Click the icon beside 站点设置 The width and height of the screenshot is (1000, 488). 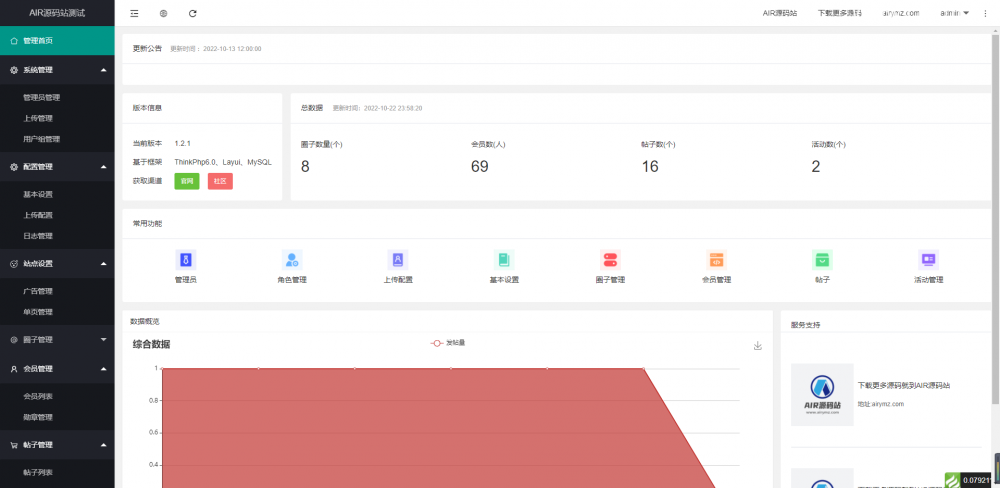coord(14,263)
